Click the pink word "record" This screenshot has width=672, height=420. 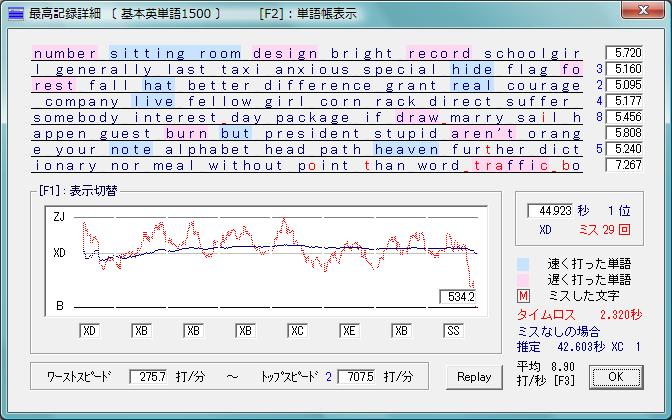pos(439,53)
